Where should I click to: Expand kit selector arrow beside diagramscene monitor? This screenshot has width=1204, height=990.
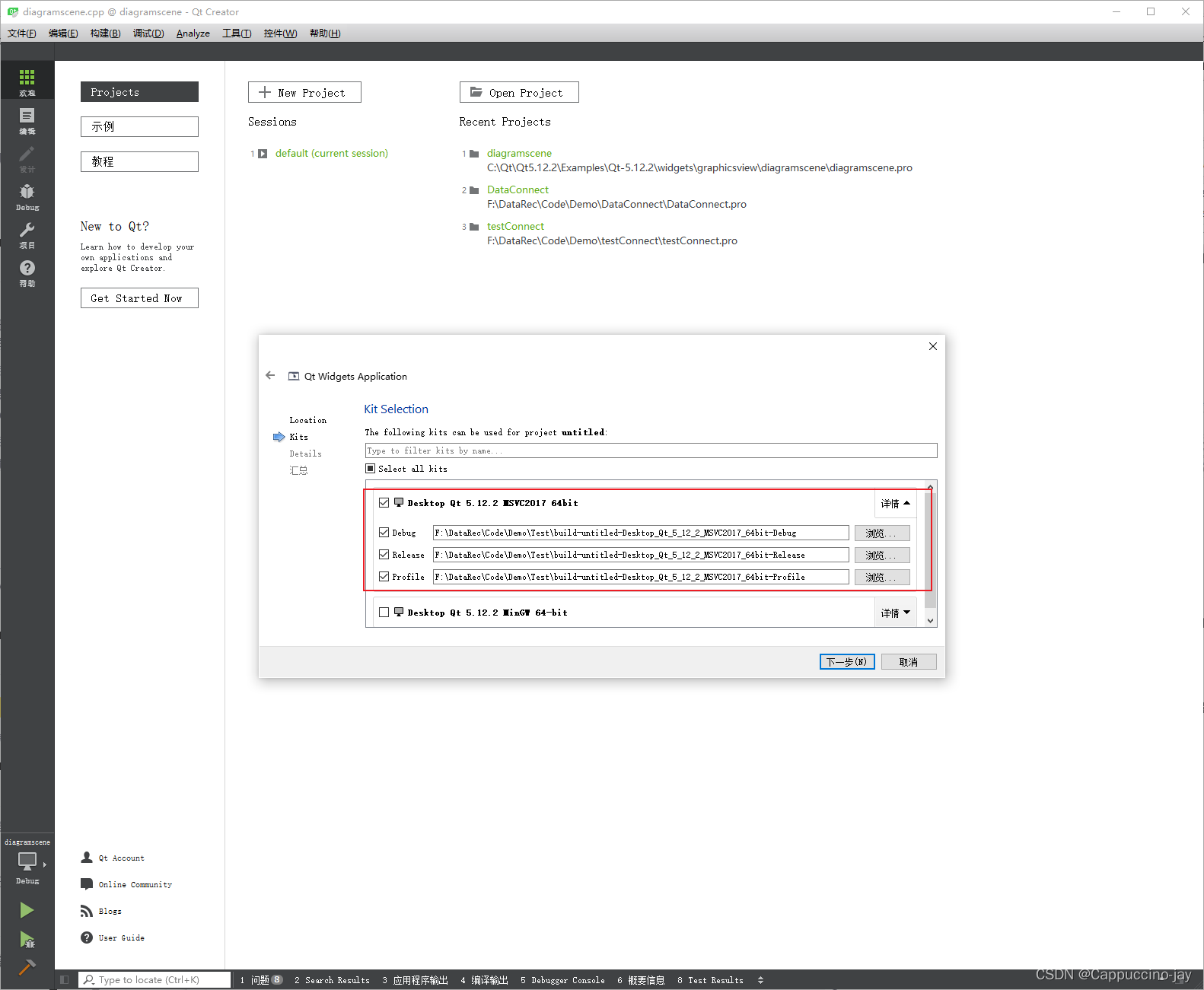[x=45, y=864]
